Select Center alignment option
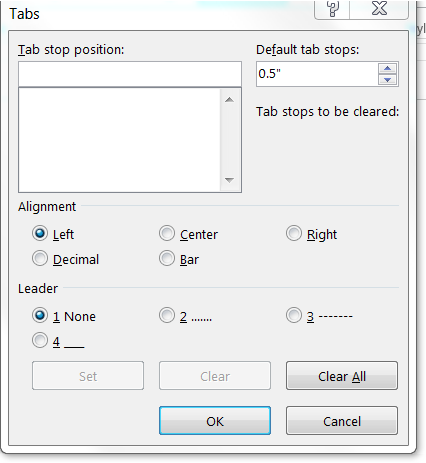The height and width of the screenshot is (463, 426). coord(167,233)
